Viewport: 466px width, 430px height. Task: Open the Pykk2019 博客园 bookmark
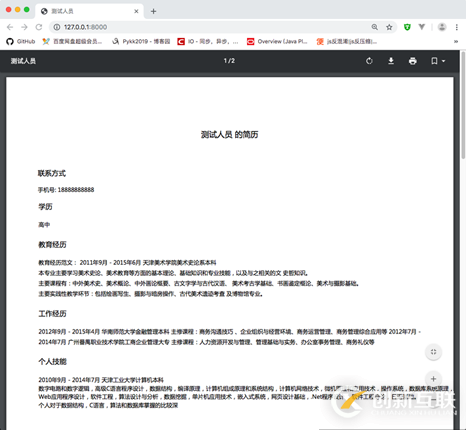click(141, 41)
